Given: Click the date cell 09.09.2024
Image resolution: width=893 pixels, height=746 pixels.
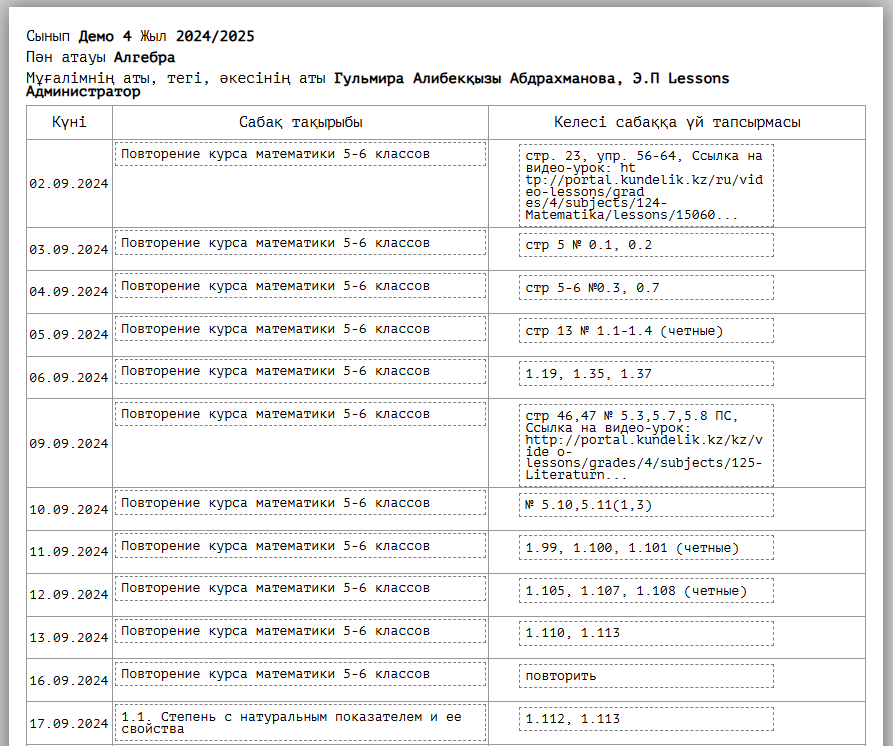Looking at the screenshot, I should (69, 444).
